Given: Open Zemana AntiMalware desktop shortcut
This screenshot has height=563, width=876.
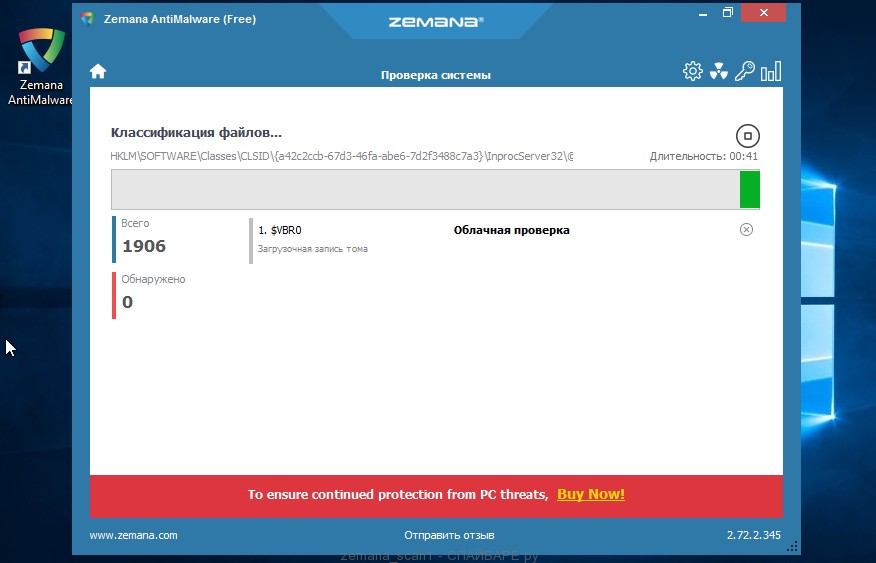Looking at the screenshot, I should 40,66.
